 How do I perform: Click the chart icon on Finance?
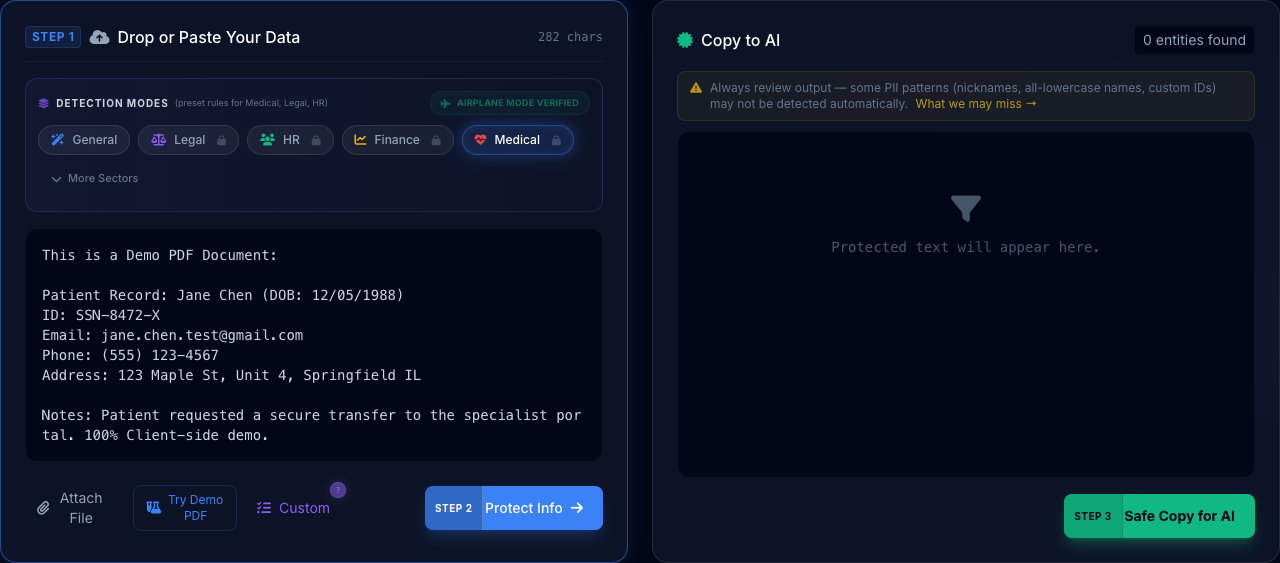tap(361, 140)
